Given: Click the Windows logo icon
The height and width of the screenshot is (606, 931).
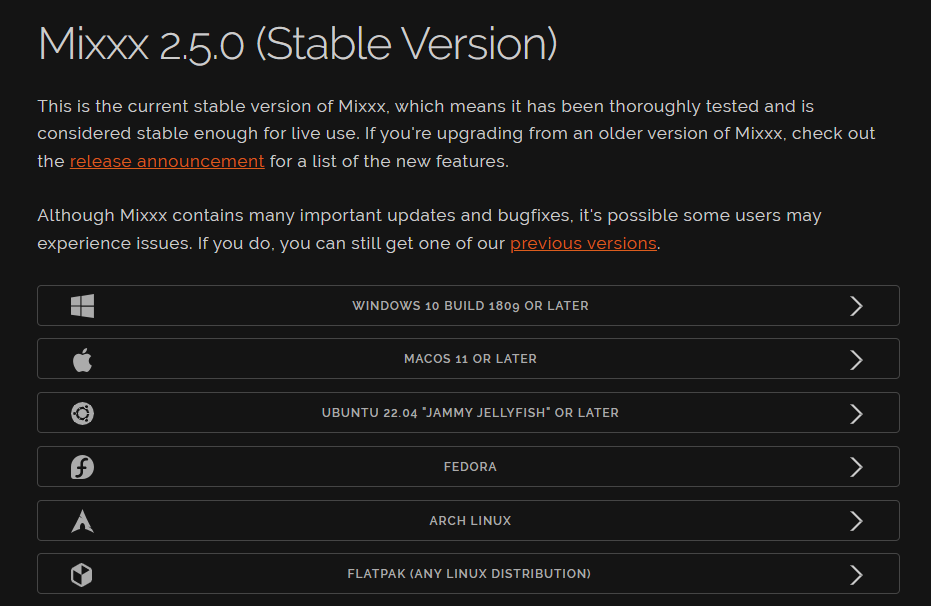Looking at the screenshot, I should tap(83, 306).
